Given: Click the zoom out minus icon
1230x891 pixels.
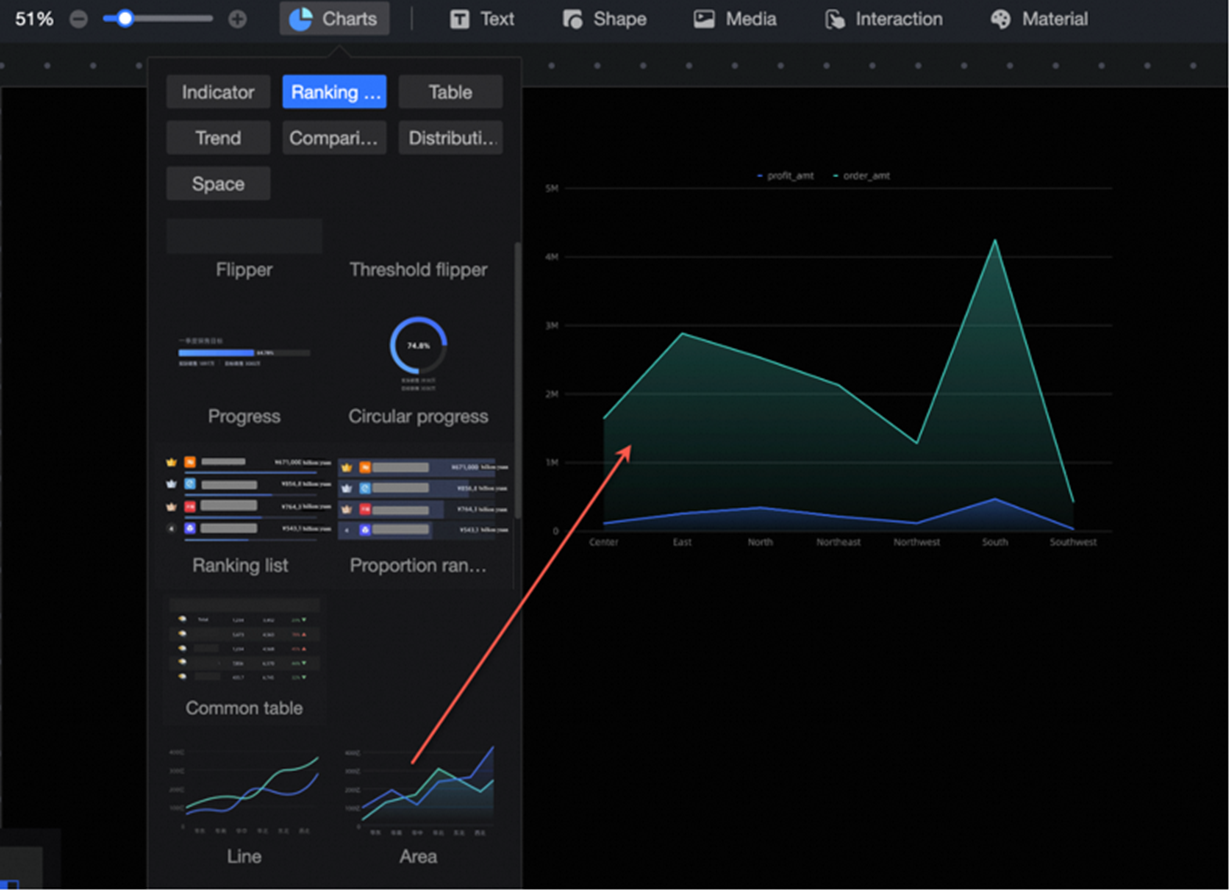Looking at the screenshot, I should click(78, 19).
